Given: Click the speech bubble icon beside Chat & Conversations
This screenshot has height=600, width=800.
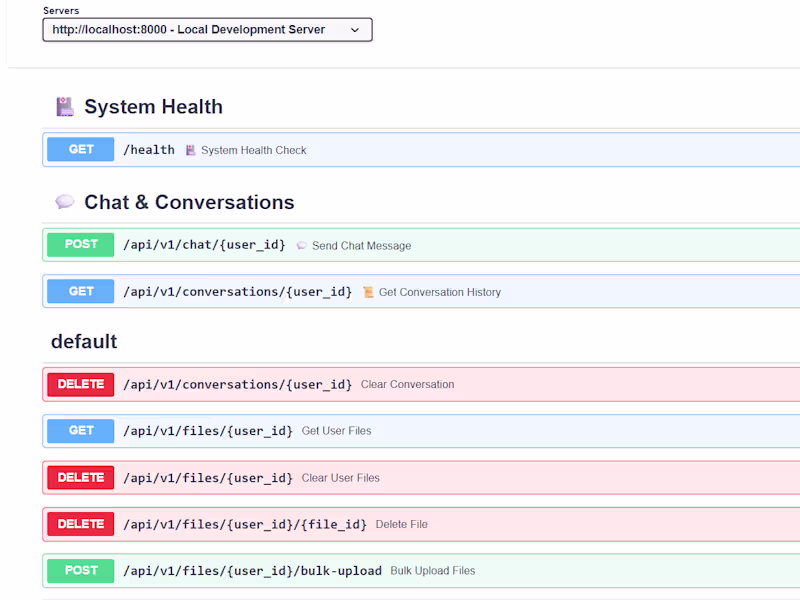Looking at the screenshot, I should 65,202.
